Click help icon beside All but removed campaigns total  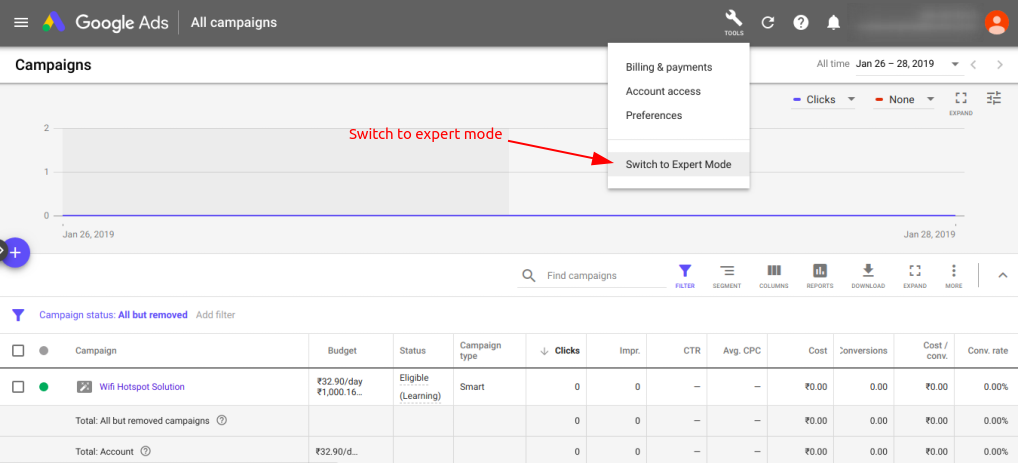tap(221, 420)
